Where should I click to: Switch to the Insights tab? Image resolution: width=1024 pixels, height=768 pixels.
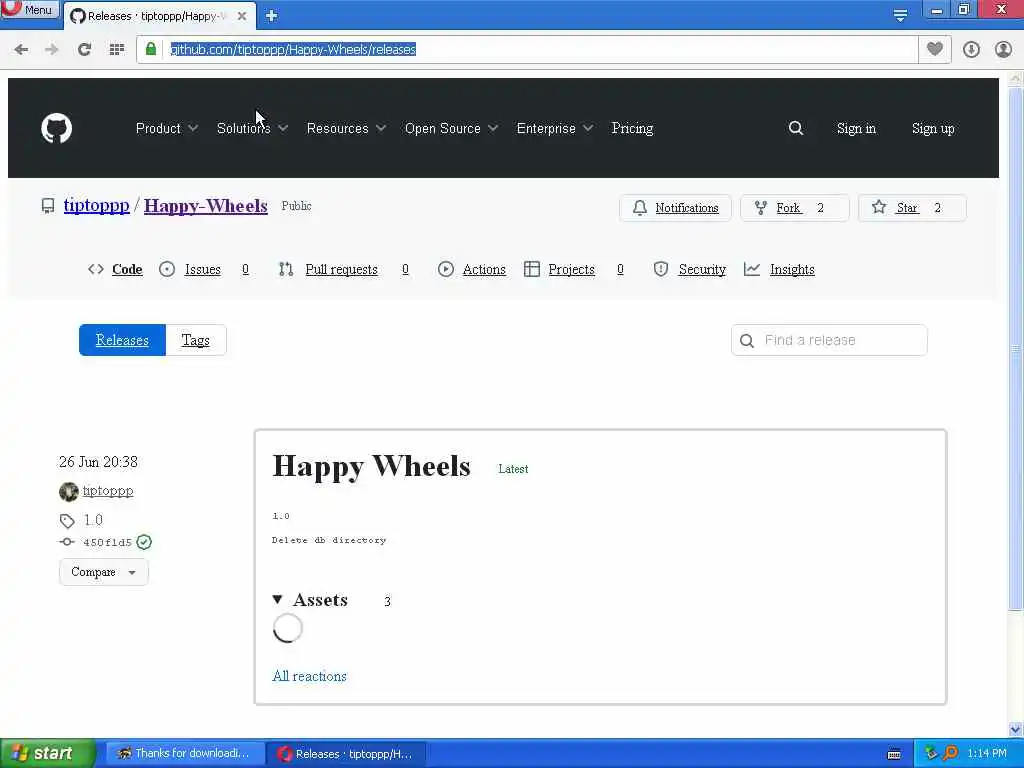(780, 269)
